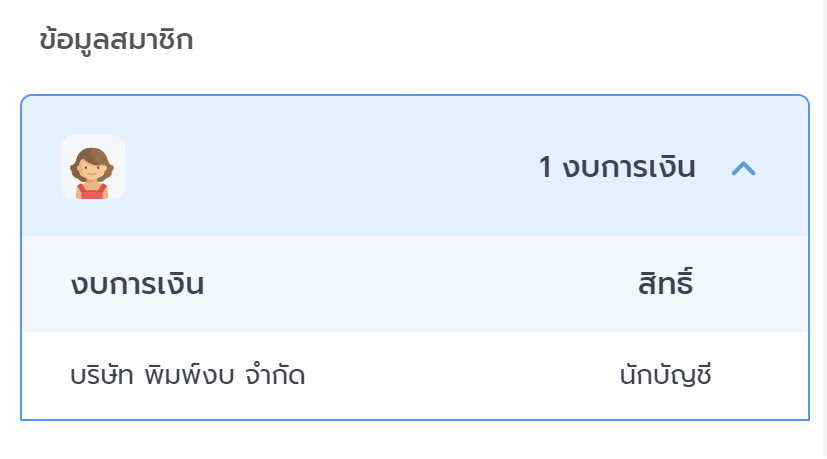Screen dimensions: 827x459
Task: Click the blue header area beside the avatar
Action: pos(320,168)
